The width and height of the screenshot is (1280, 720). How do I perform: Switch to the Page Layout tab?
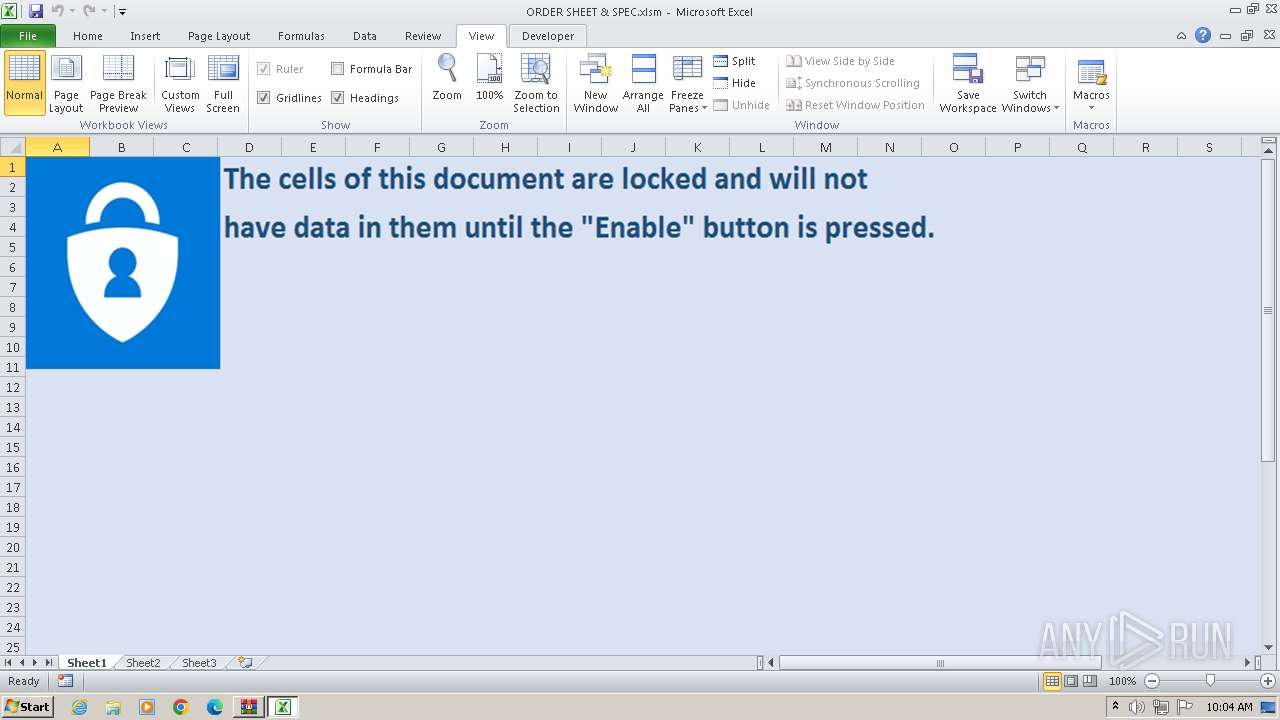point(219,36)
